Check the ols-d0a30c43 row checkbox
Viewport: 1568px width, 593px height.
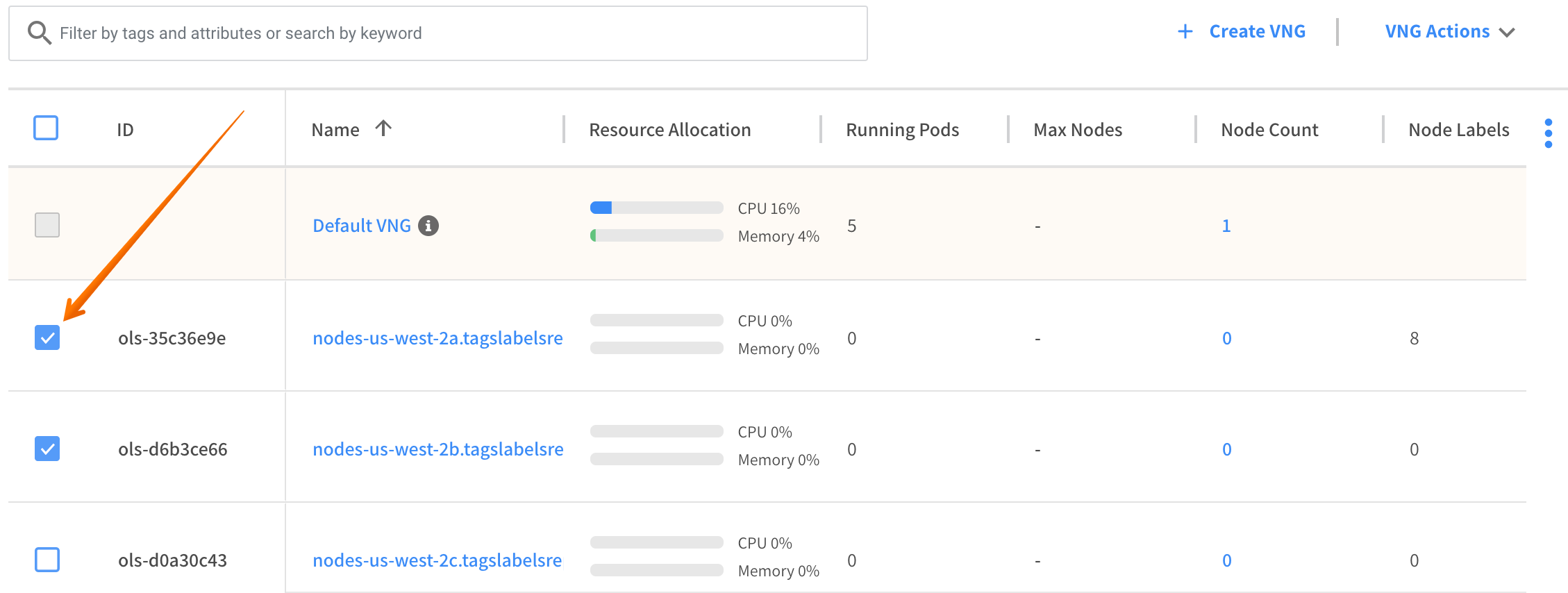click(47, 560)
